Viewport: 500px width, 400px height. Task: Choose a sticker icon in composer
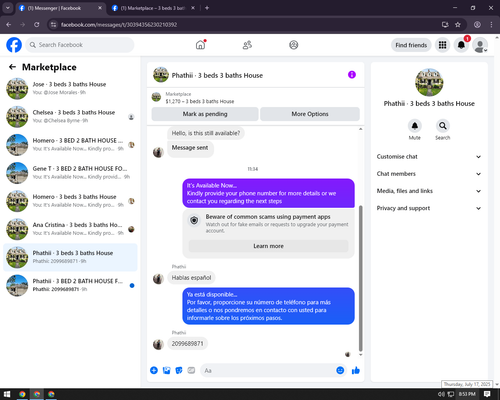179,370
